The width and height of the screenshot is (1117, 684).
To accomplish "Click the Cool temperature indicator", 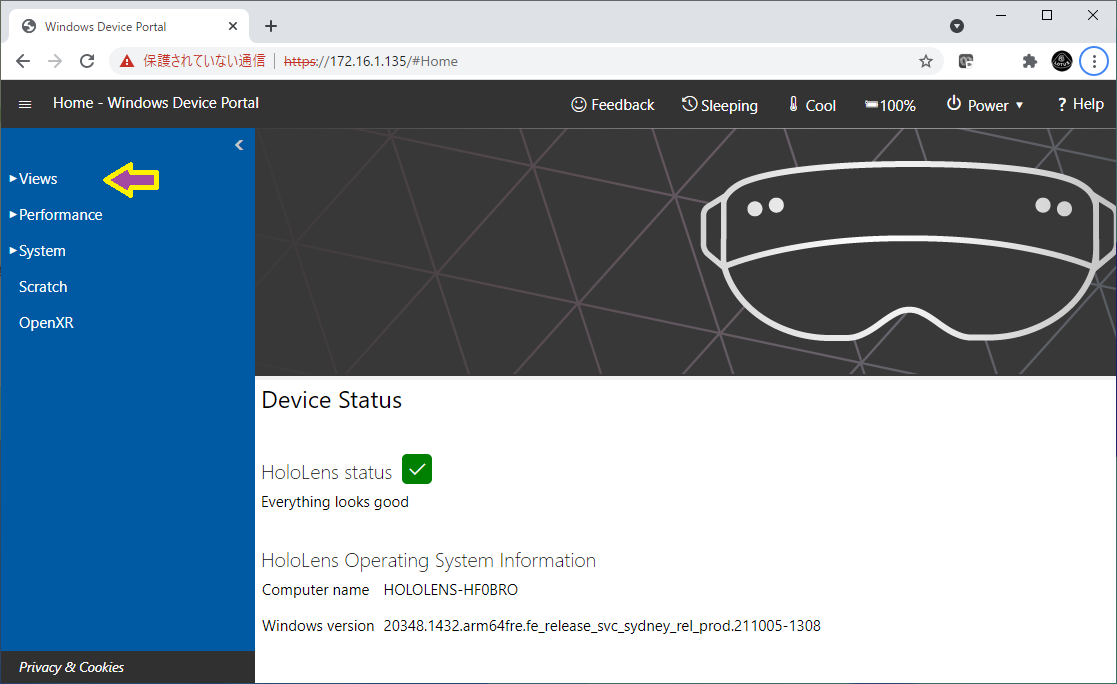I will pos(811,105).
